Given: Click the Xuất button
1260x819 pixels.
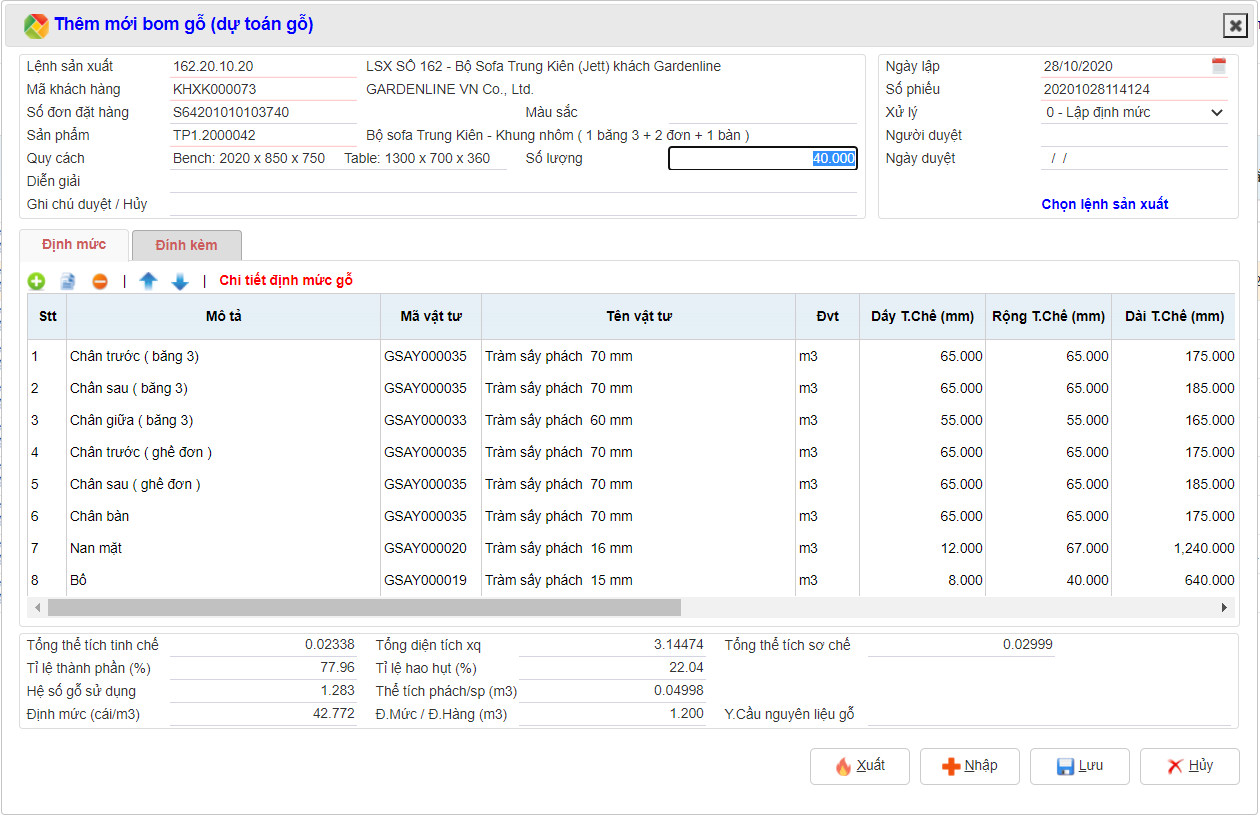Looking at the screenshot, I should click(860, 766).
